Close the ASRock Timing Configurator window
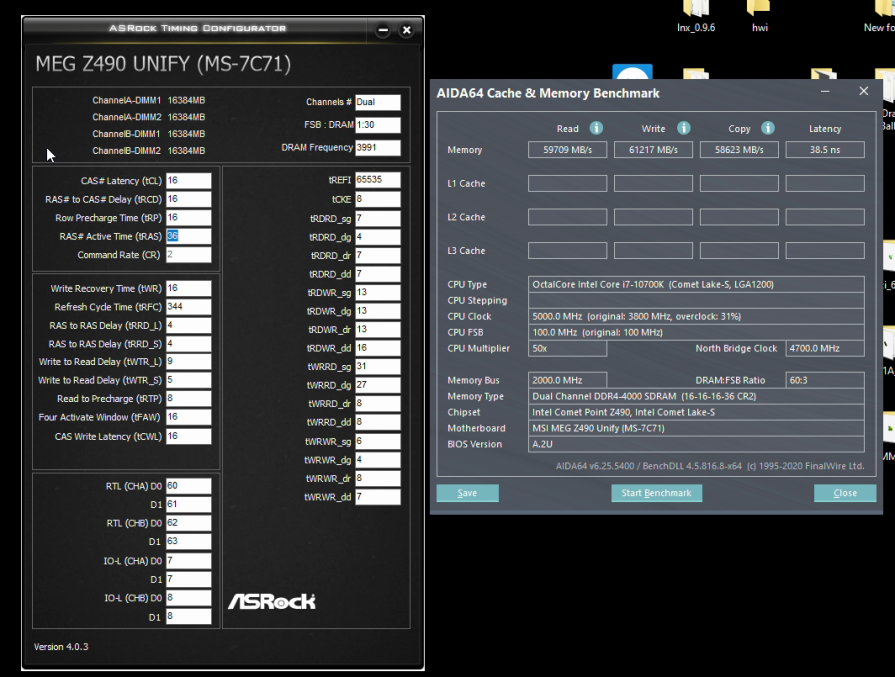 point(406,30)
